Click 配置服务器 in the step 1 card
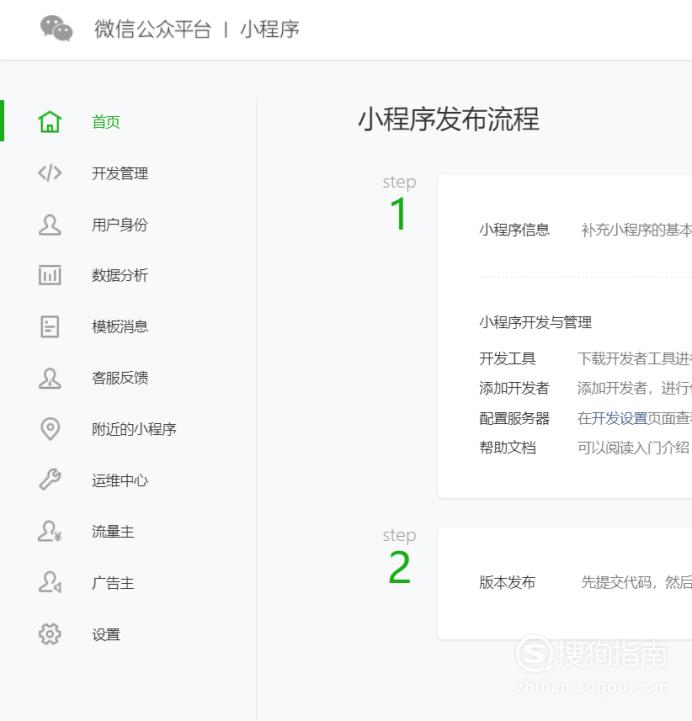This screenshot has width=692, height=721. tap(515, 418)
